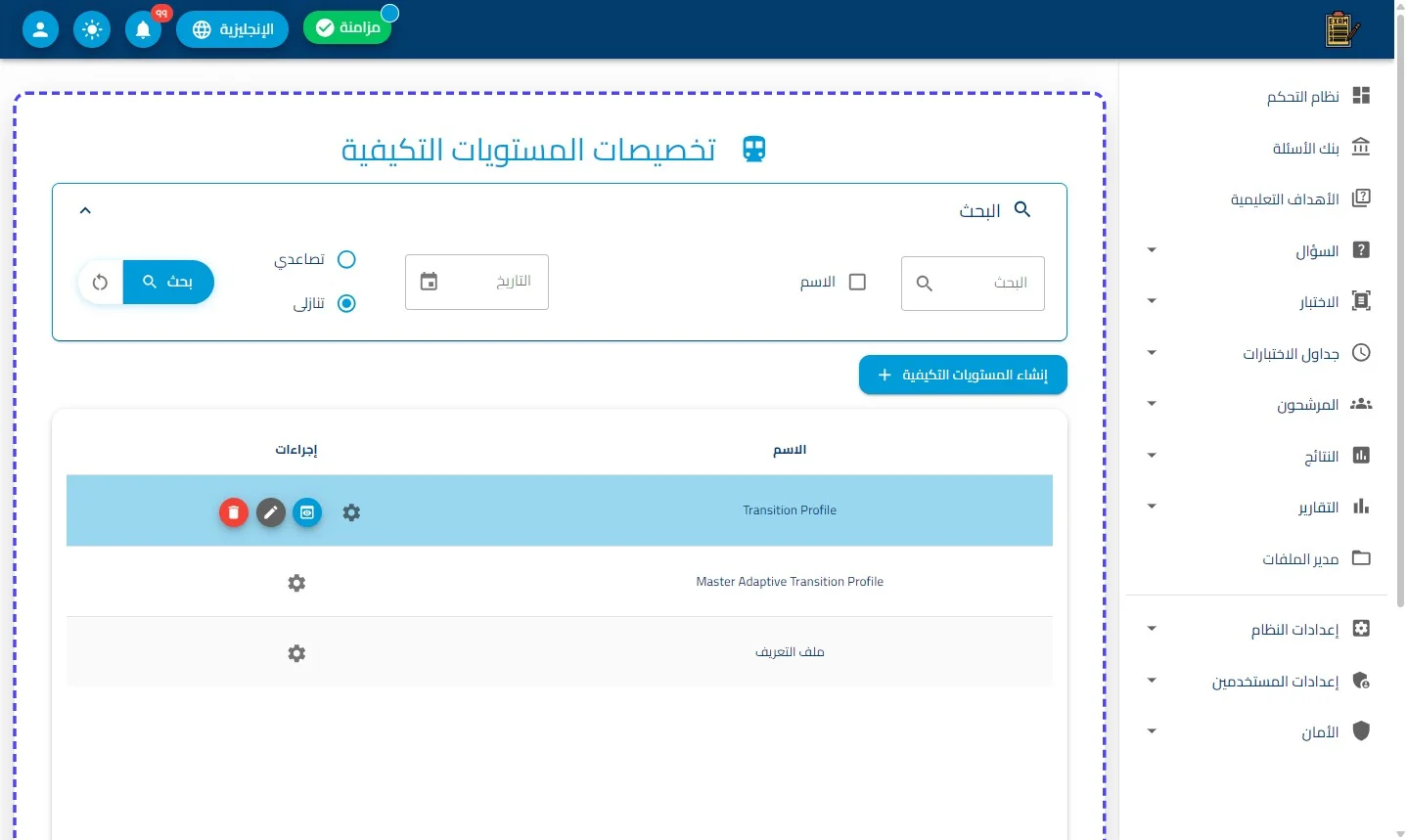
Task: Click the magnifier icon in search field
Action: (x=925, y=284)
